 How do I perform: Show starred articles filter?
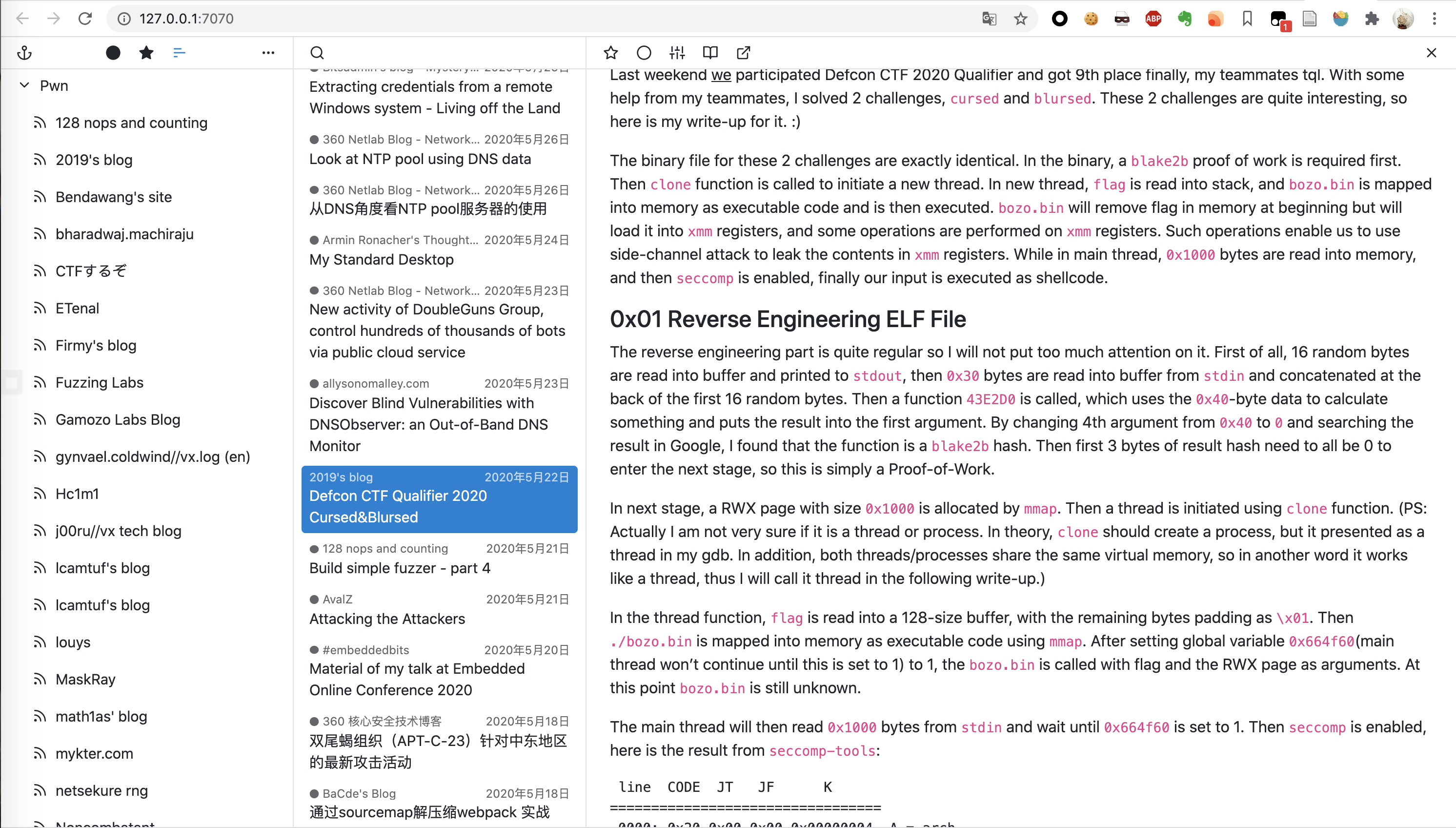tap(146, 53)
